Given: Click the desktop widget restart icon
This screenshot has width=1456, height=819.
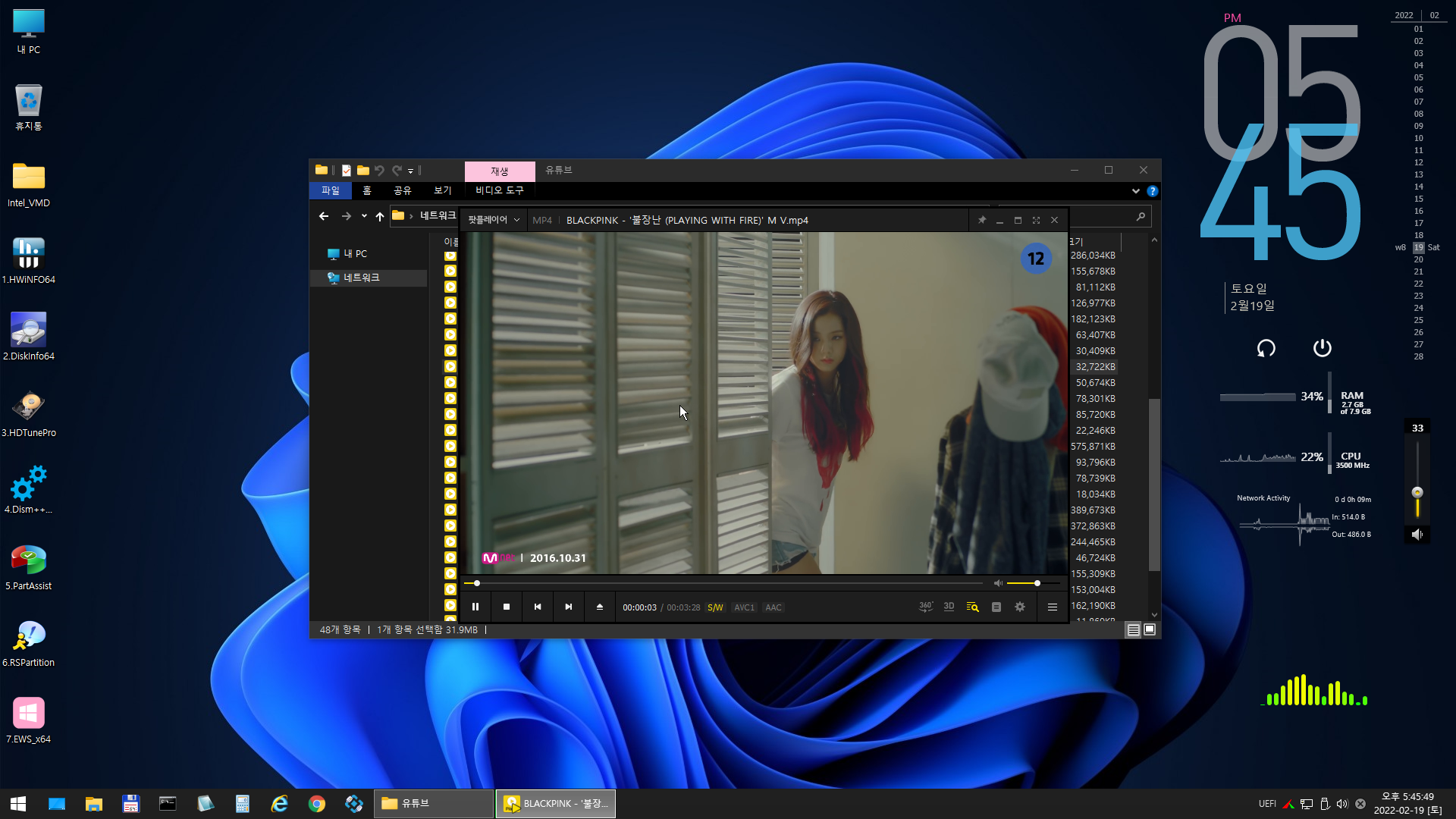Looking at the screenshot, I should point(1266,348).
